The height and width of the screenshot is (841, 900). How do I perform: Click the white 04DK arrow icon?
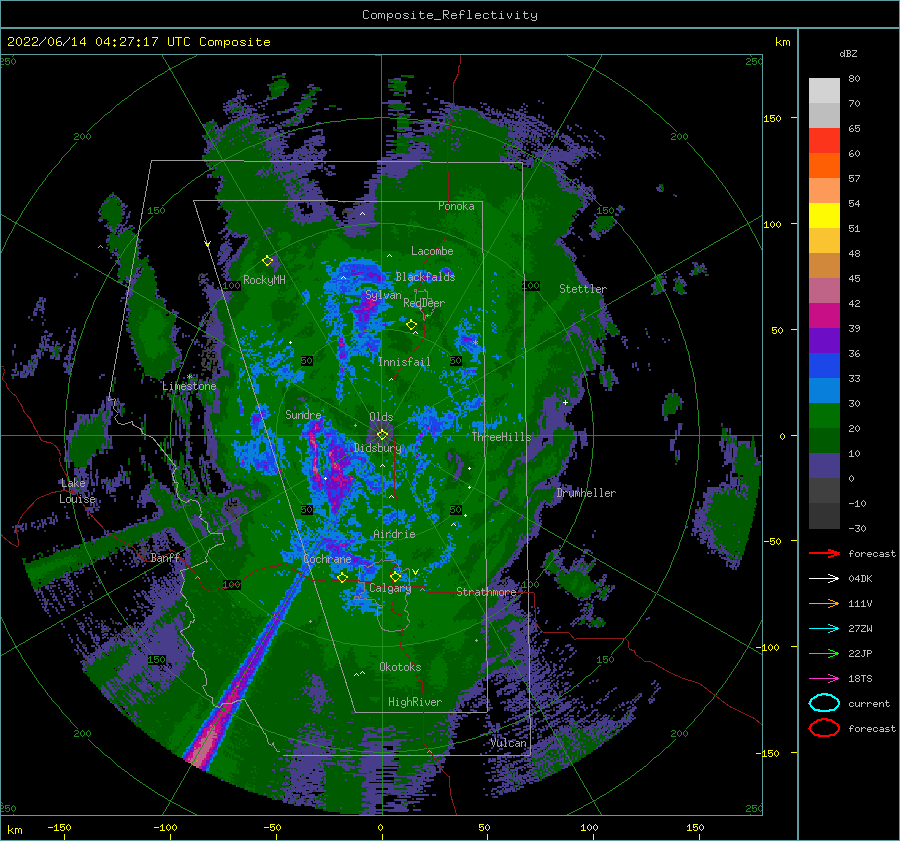824,578
